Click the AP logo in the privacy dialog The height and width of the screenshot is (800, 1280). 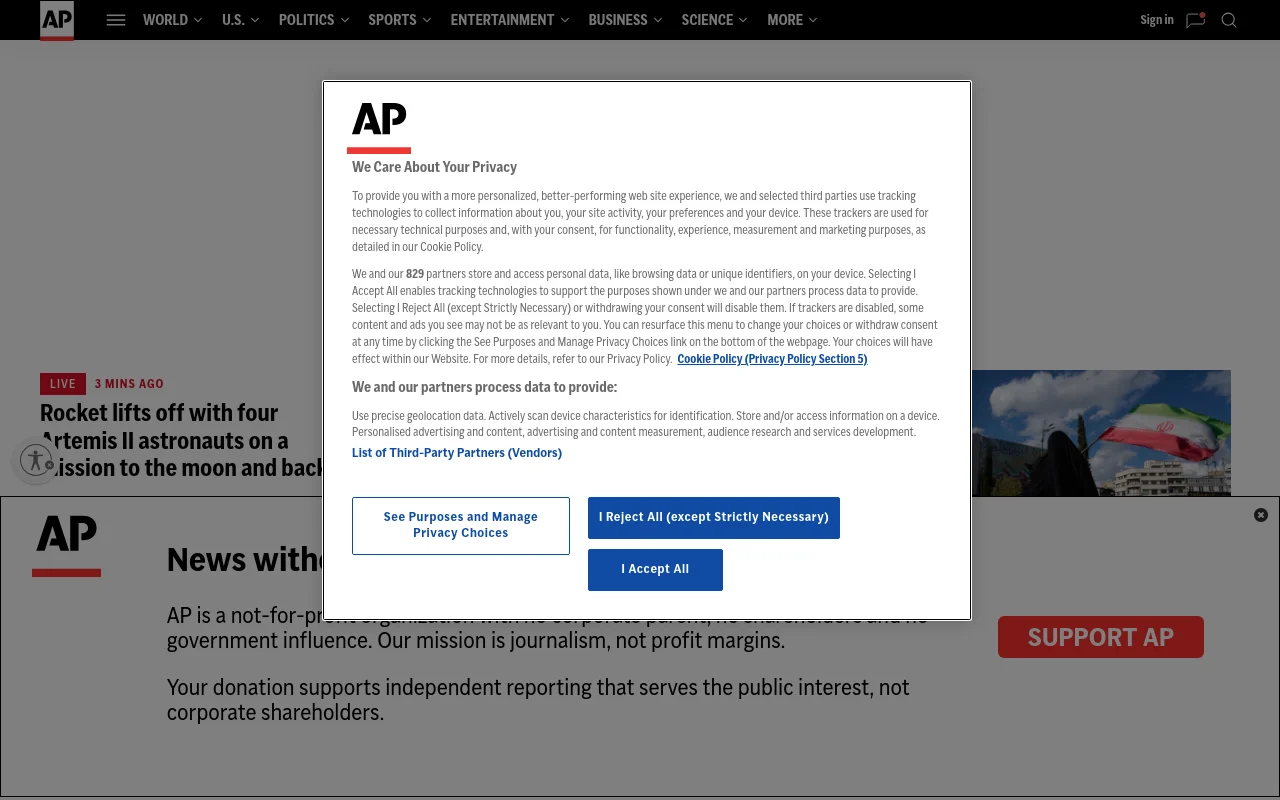[x=379, y=120]
